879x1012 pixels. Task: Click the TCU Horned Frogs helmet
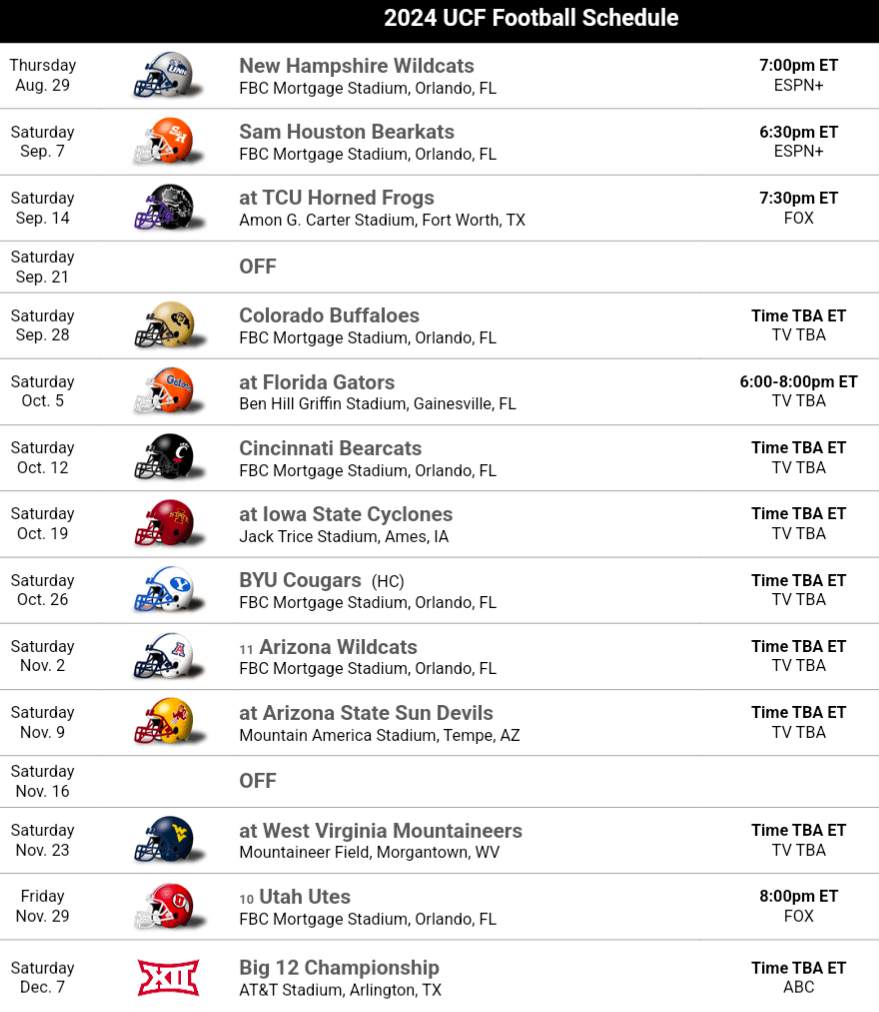[165, 207]
